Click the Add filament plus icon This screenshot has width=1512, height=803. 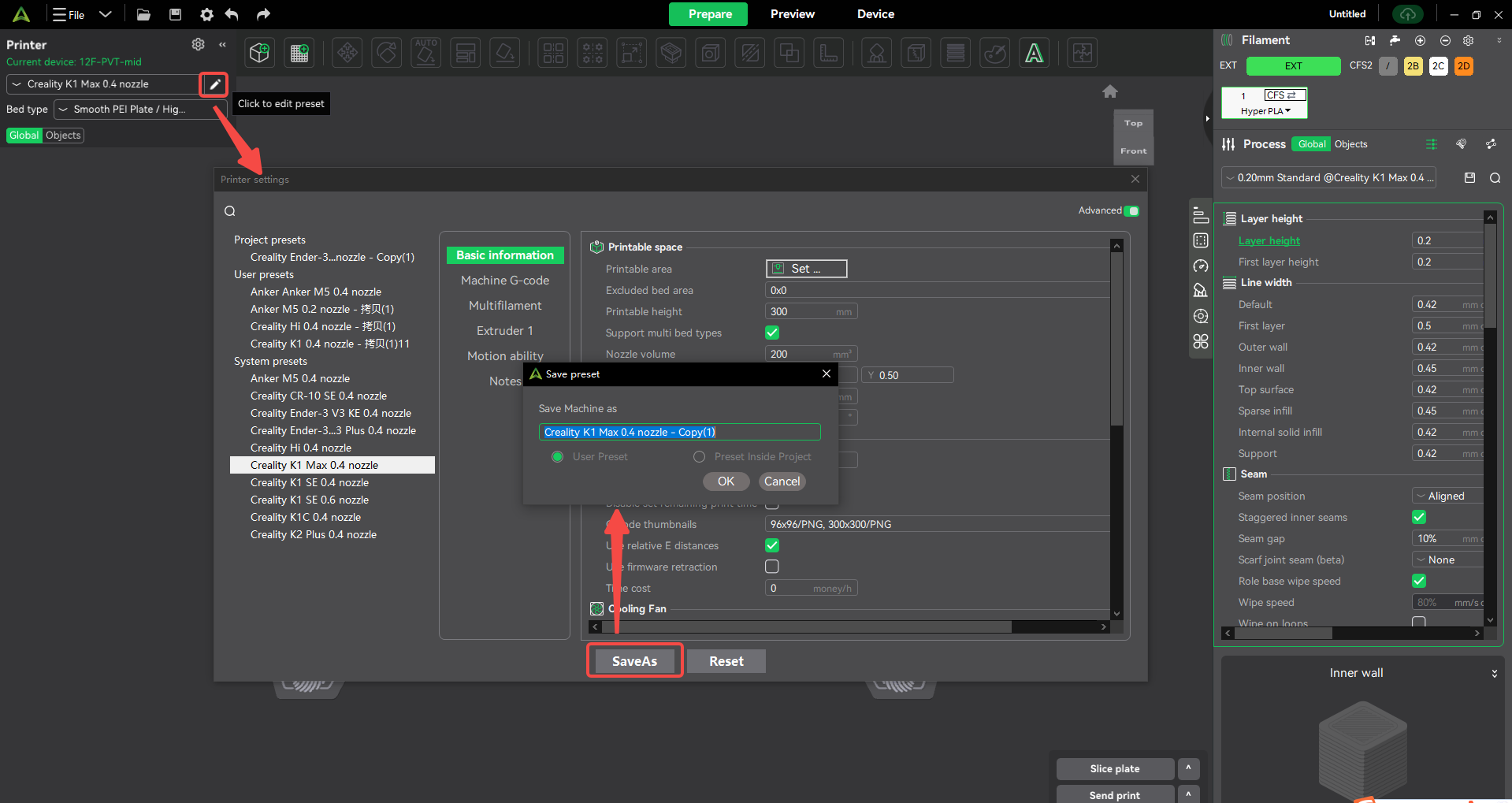pos(1420,40)
